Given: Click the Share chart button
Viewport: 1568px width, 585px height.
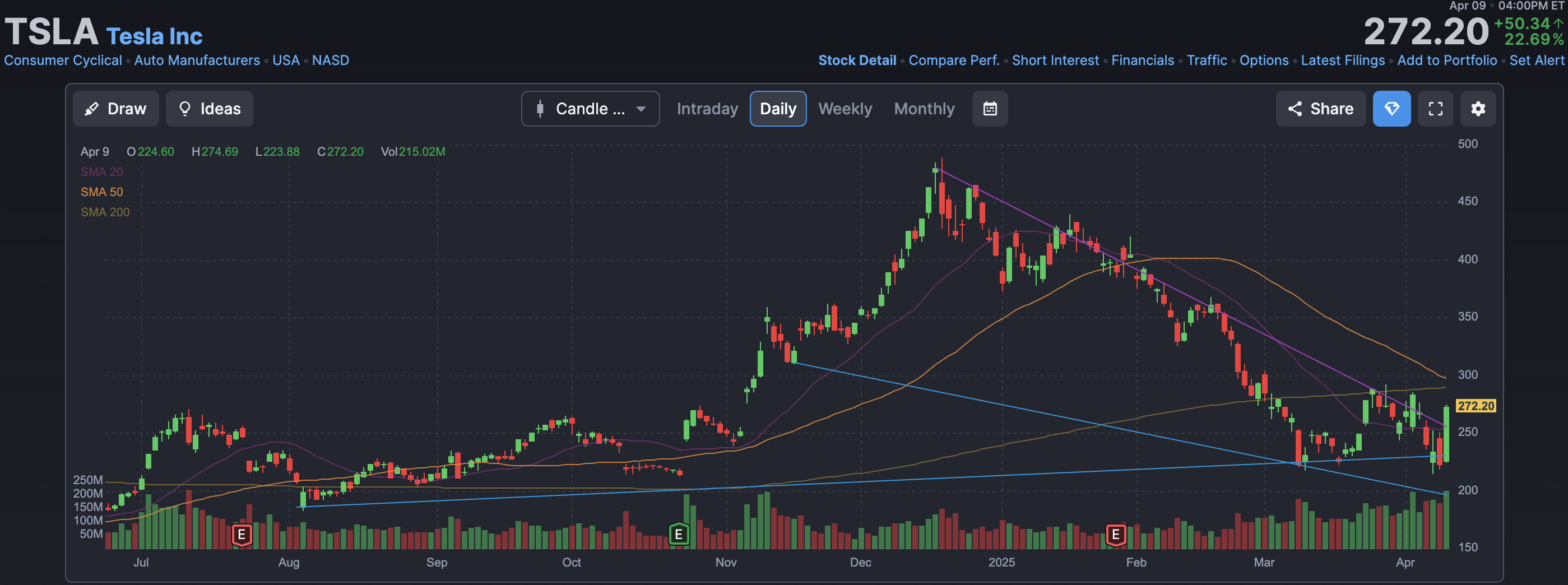Looking at the screenshot, I should click(1320, 109).
